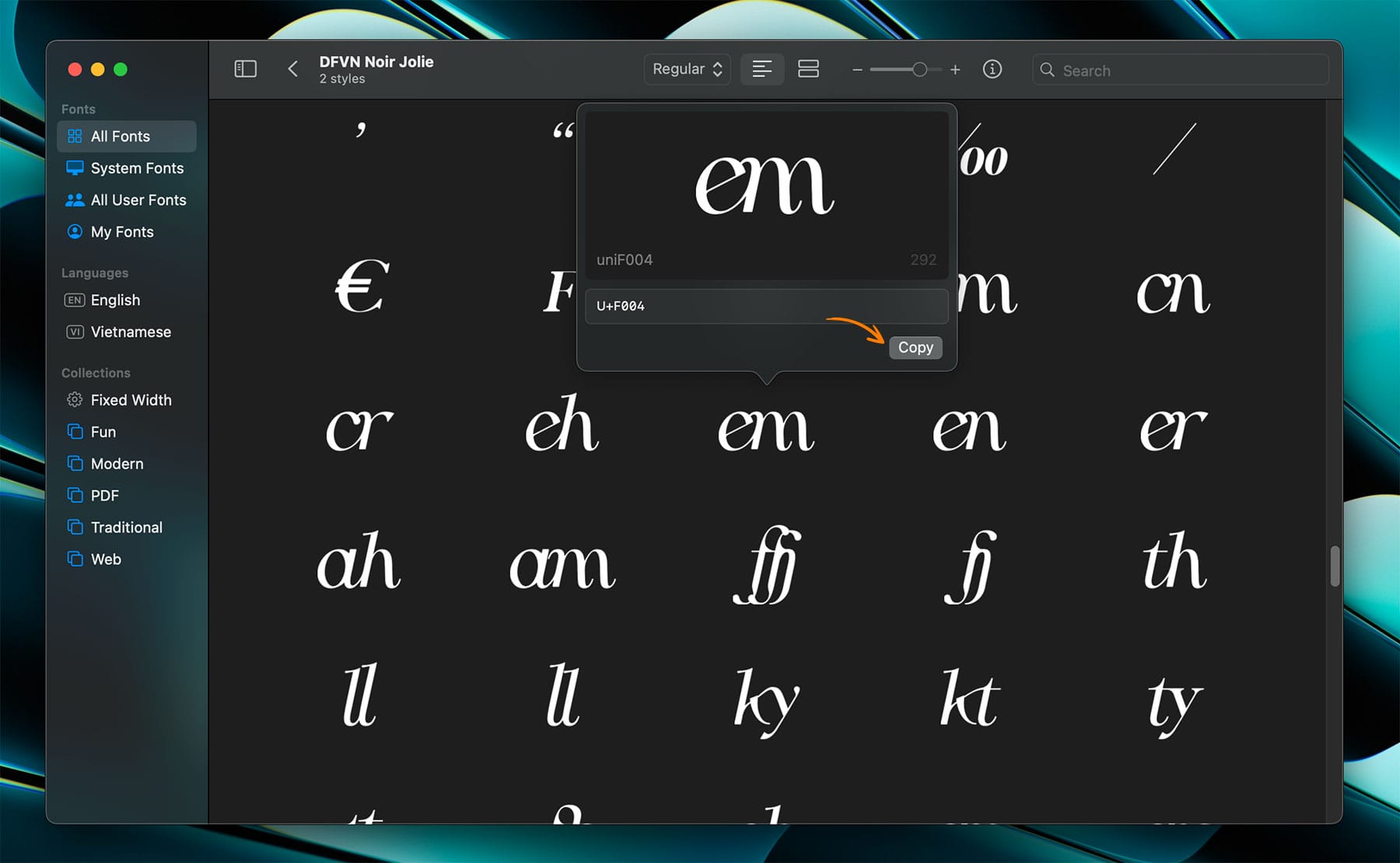
Task: Click the yellow minimize window button
Action: (x=97, y=69)
